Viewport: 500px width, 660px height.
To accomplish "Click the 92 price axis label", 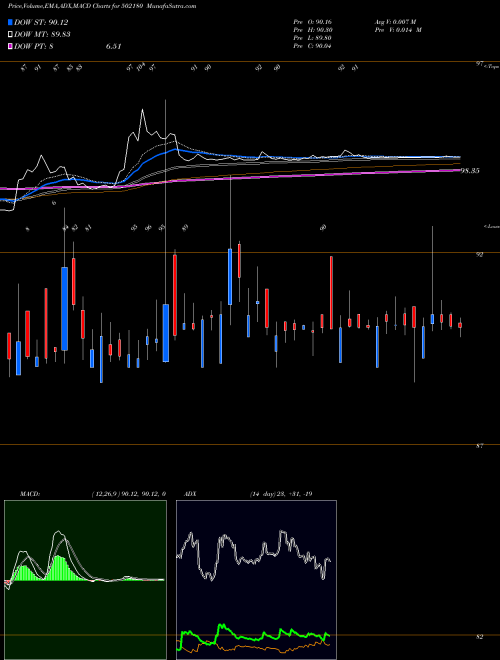I will point(479,255).
